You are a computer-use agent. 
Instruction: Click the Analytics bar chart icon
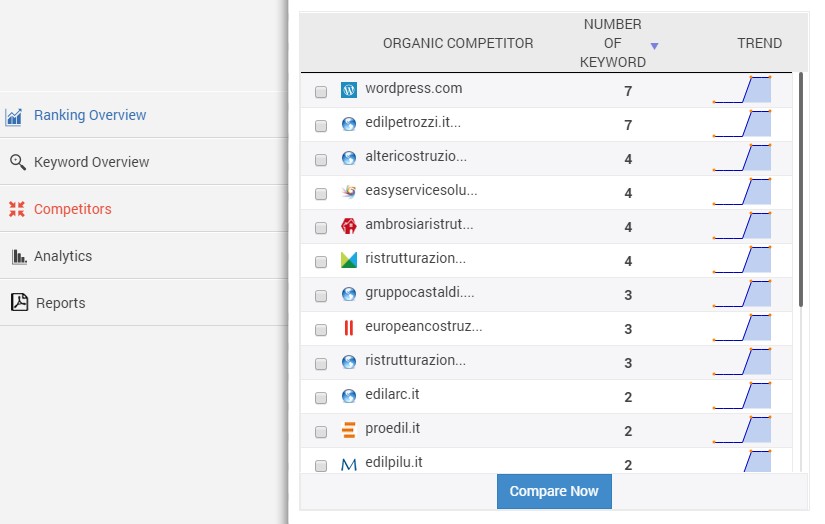[x=19, y=256]
